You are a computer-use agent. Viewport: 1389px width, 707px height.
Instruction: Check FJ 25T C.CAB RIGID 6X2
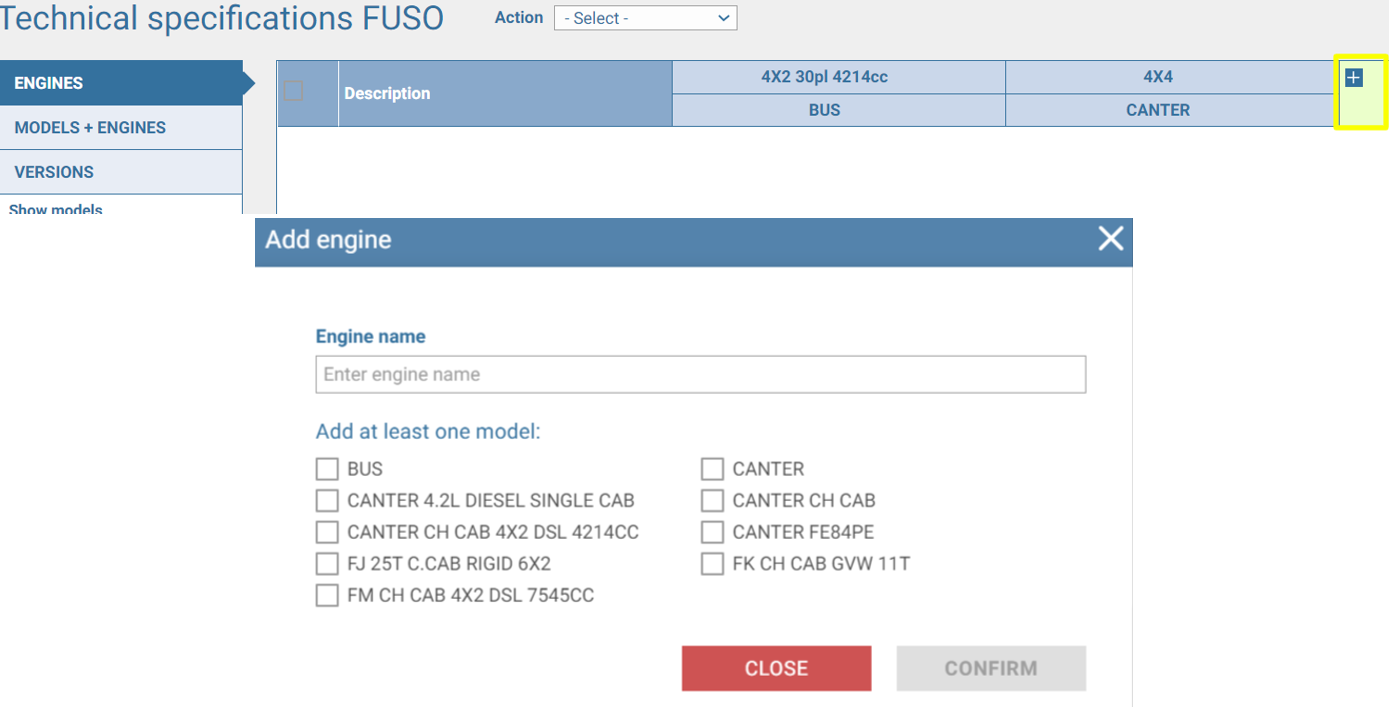click(x=327, y=564)
